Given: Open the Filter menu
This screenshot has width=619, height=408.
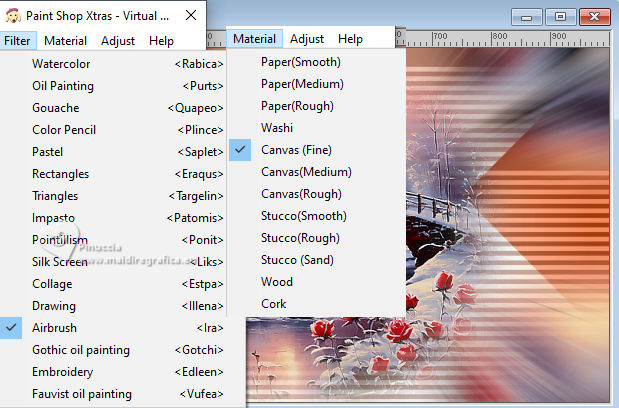Looking at the screenshot, I should [x=17, y=41].
